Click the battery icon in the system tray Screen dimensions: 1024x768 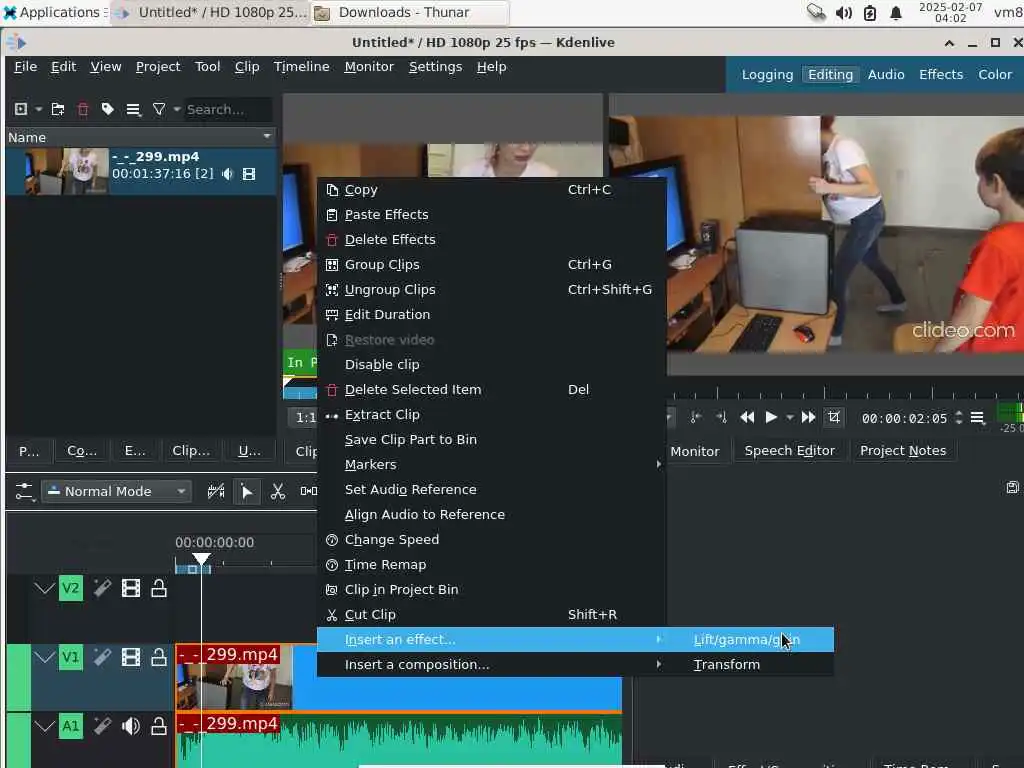point(870,13)
